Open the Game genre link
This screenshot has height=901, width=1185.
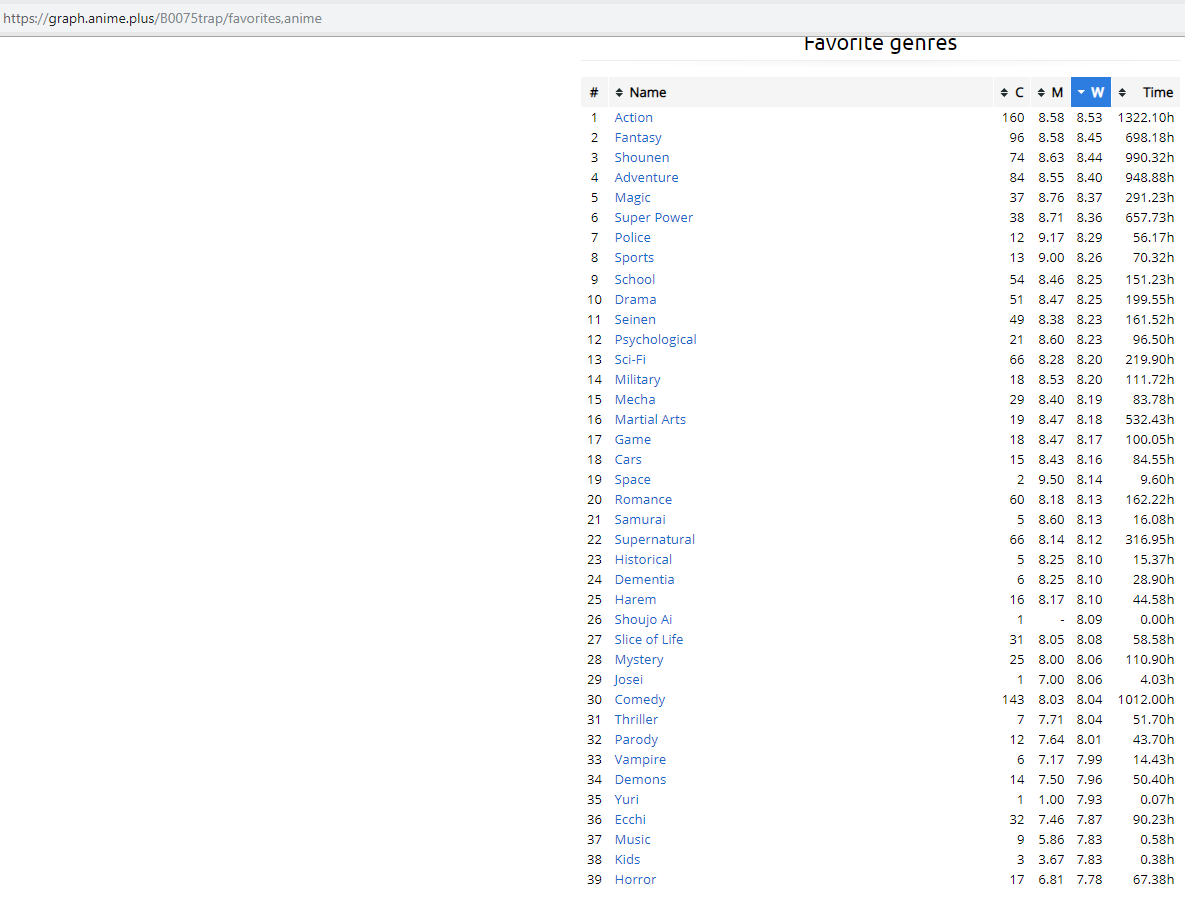[633, 440]
